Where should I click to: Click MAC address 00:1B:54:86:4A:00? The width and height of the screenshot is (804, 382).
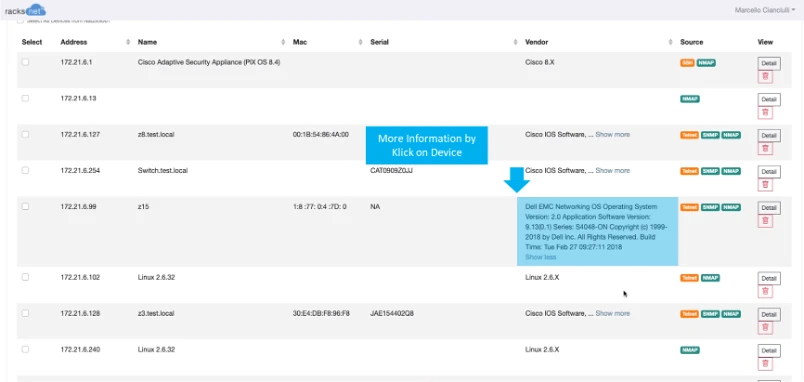(x=320, y=134)
